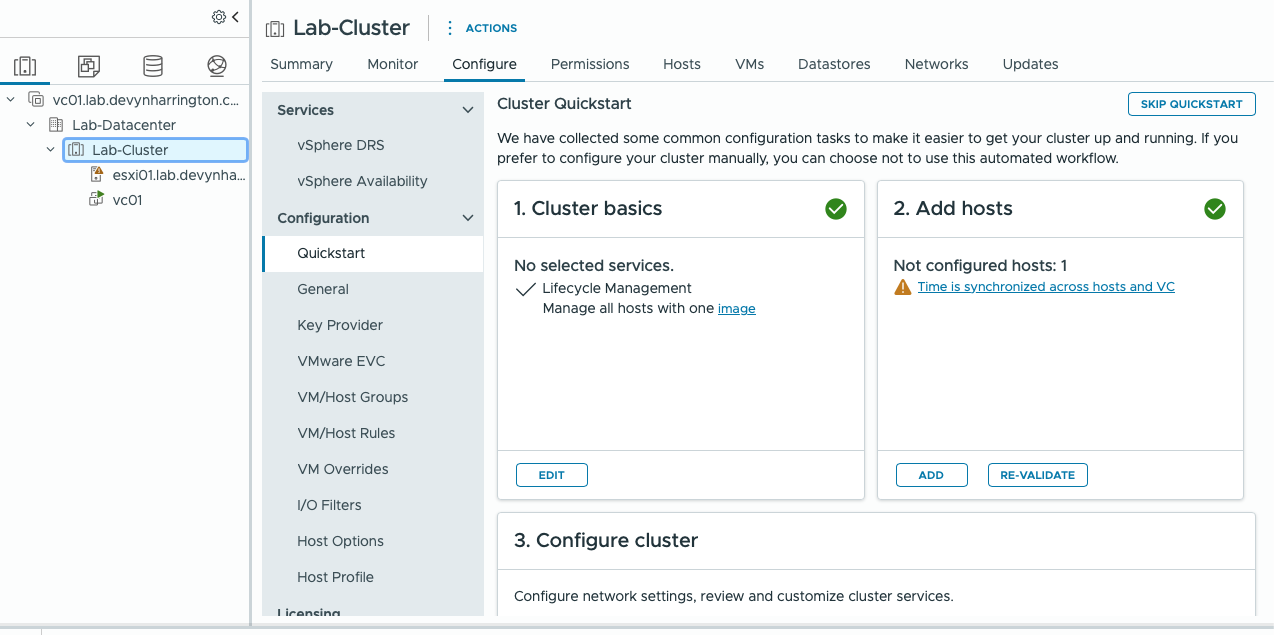The width and height of the screenshot is (1274, 635).
Task: Click the Cluster basics green check icon
Action: click(836, 209)
